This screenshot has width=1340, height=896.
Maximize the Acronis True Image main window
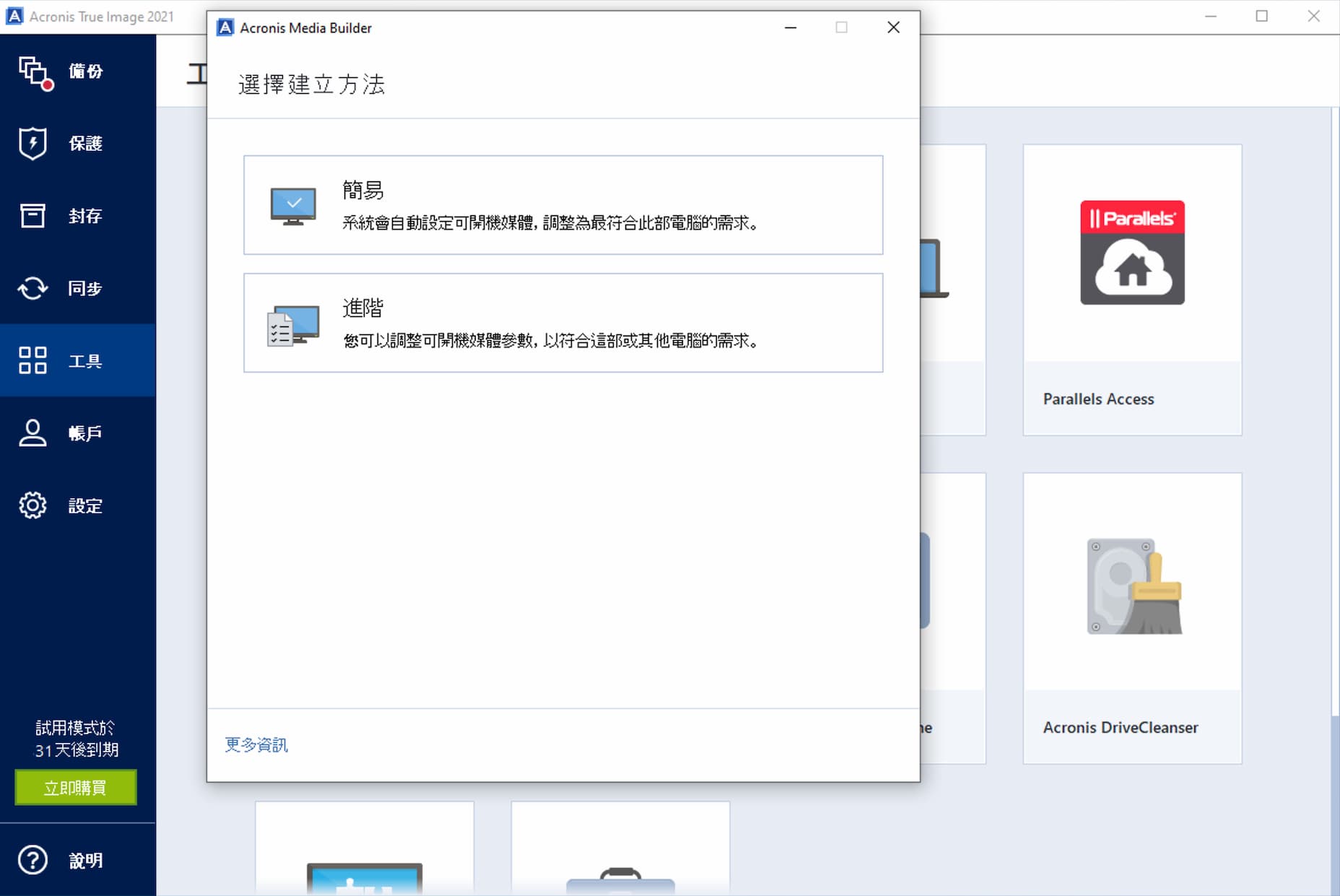tap(1261, 16)
